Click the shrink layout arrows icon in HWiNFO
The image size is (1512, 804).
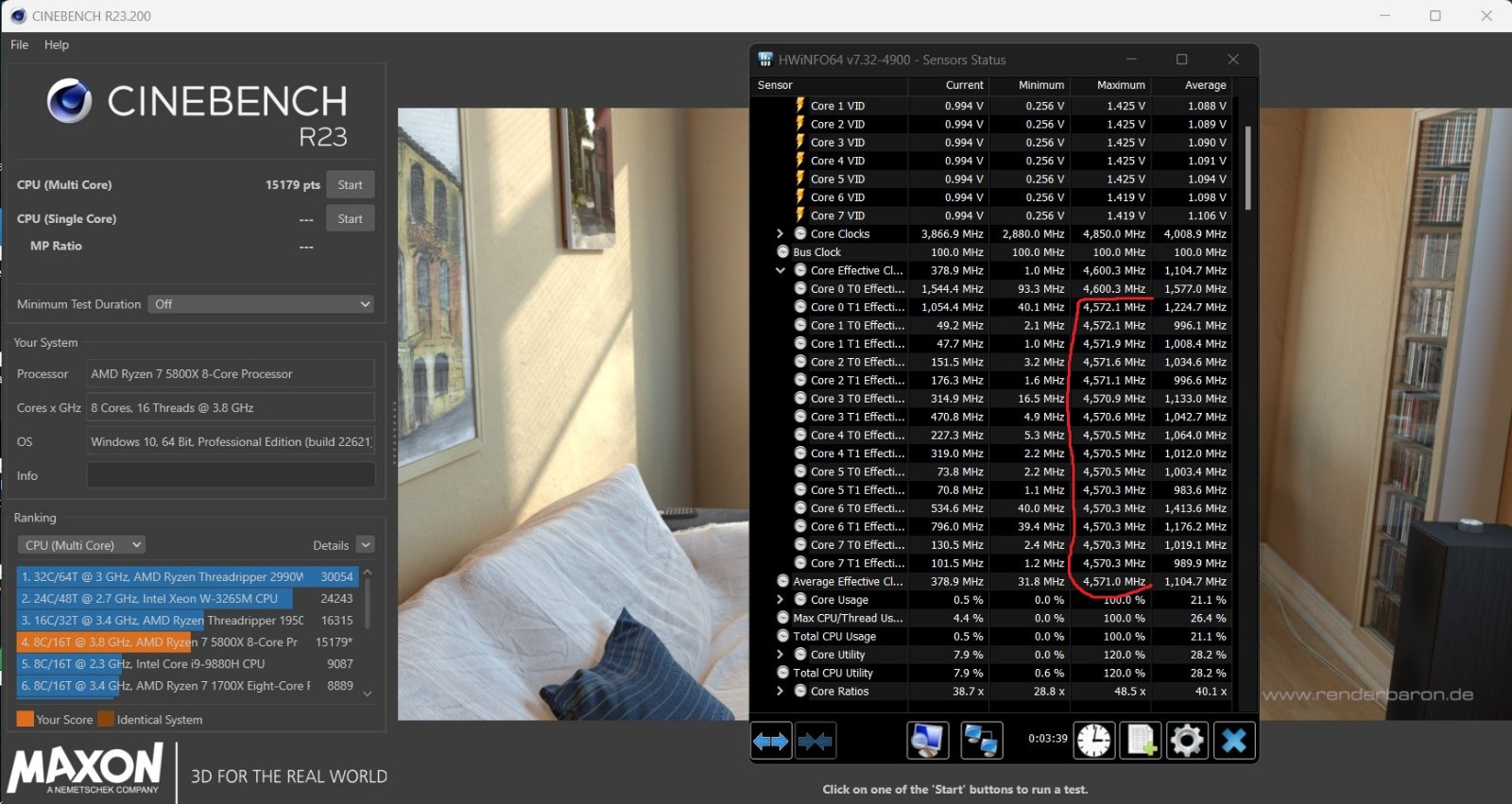pos(816,741)
